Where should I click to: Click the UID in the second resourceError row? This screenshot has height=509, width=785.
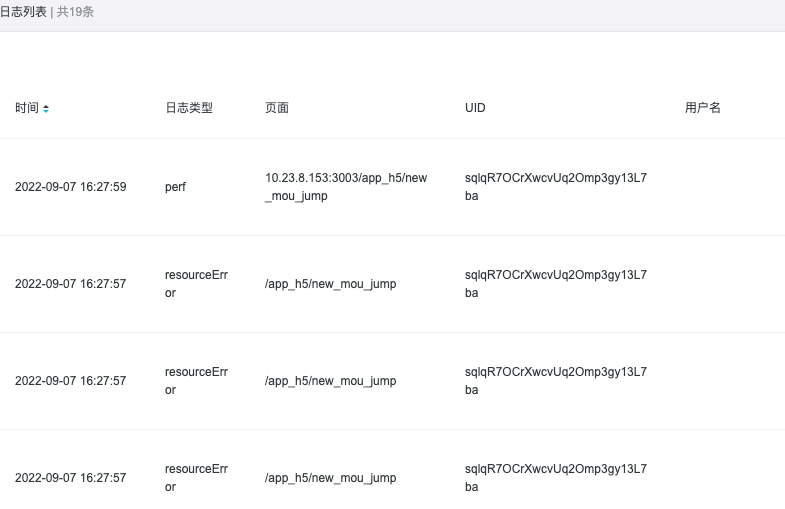[556, 381]
